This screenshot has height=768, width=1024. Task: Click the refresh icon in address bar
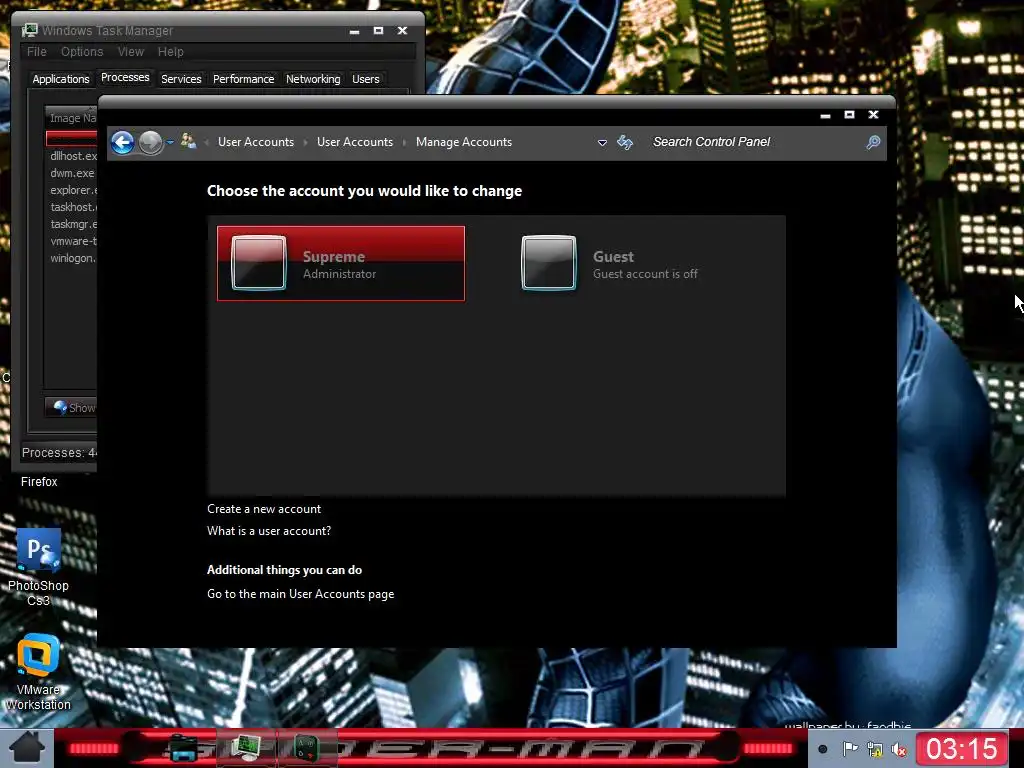[625, 142]
